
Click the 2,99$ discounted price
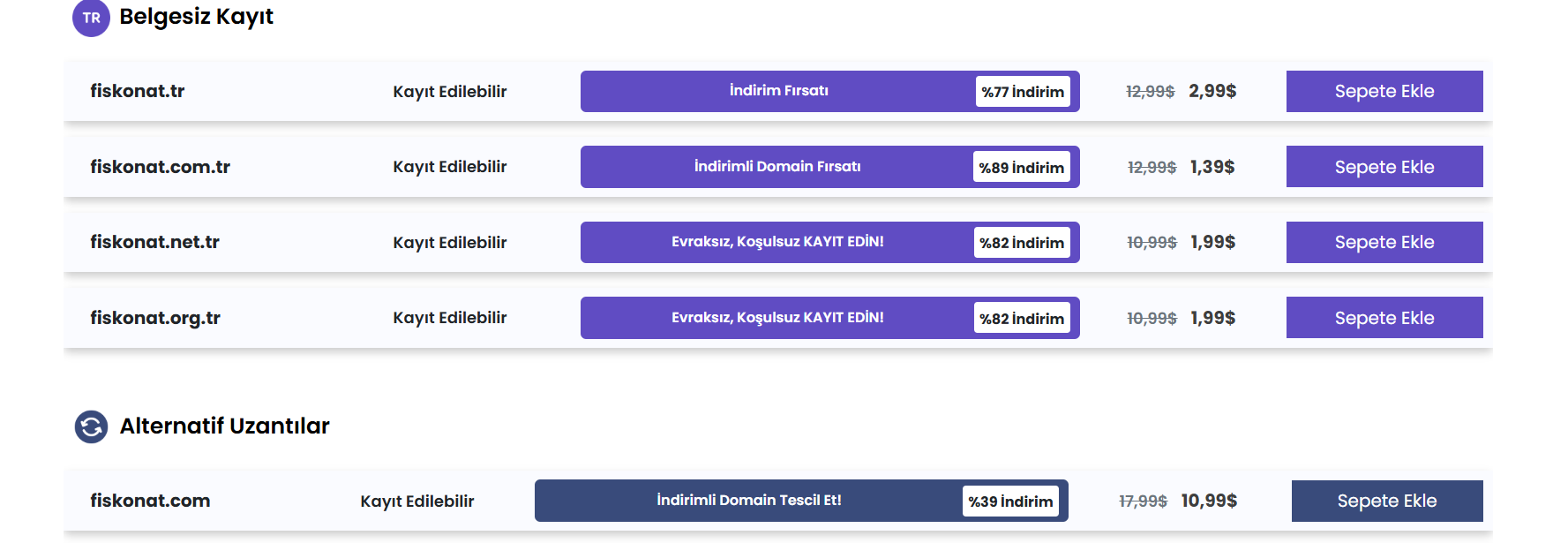(1212, 91)
